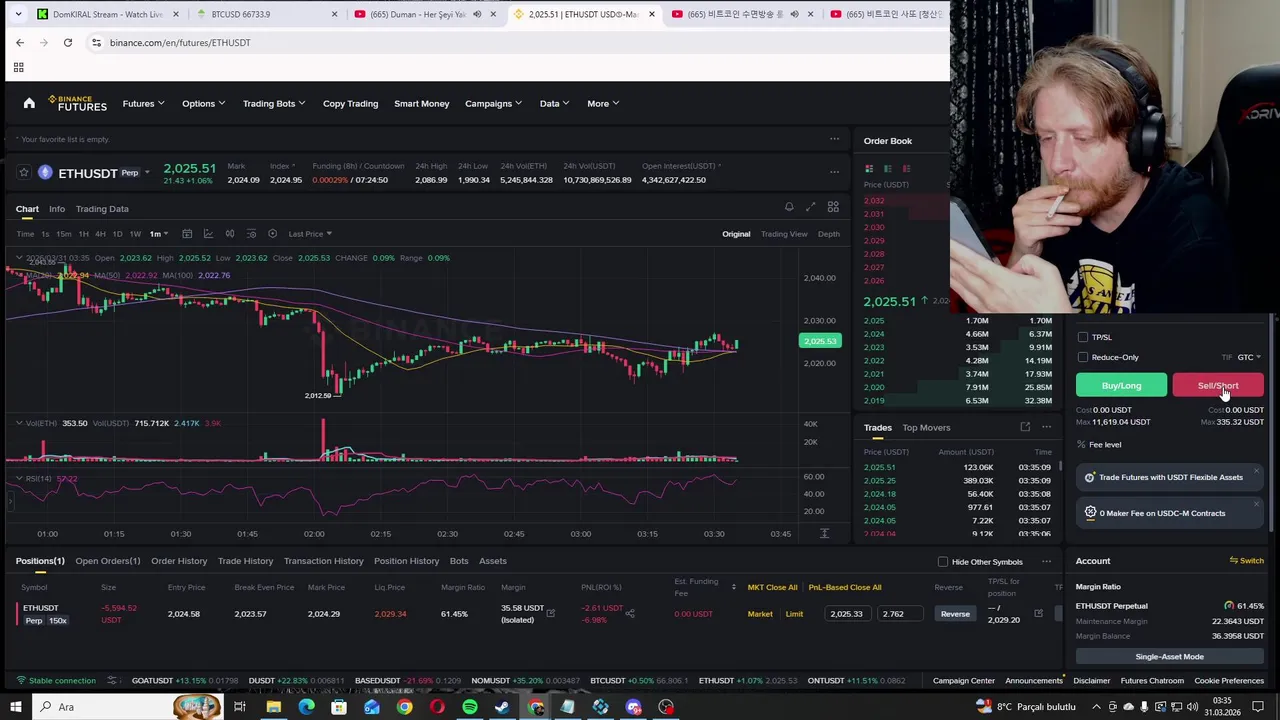The height and width of the screenshot is (720, 1280).
Task: Edit the close price field 2,025.33
Action: pos(850,613)
